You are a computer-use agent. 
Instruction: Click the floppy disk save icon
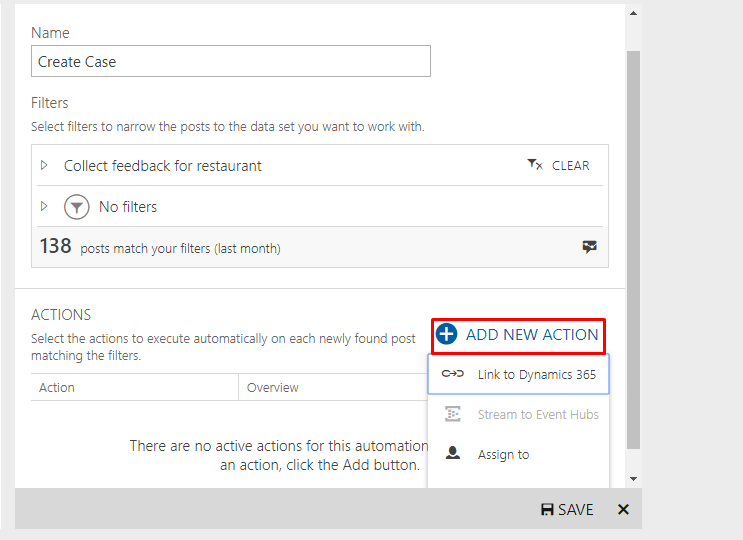(x=547, y=510)
